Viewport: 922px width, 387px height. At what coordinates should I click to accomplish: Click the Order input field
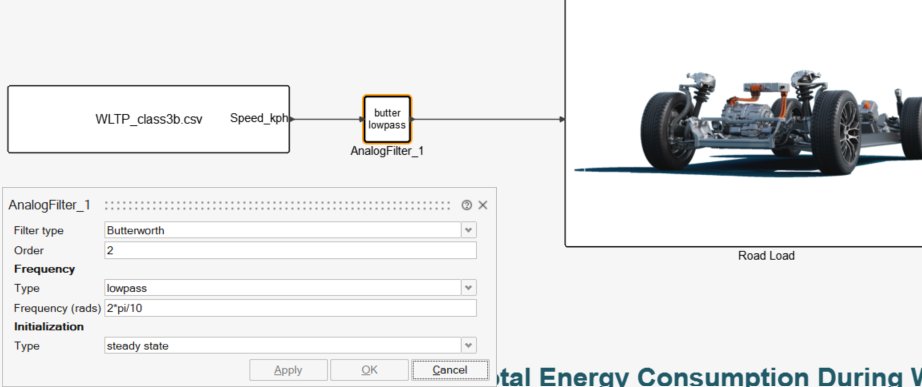click(x=290, y=250)
